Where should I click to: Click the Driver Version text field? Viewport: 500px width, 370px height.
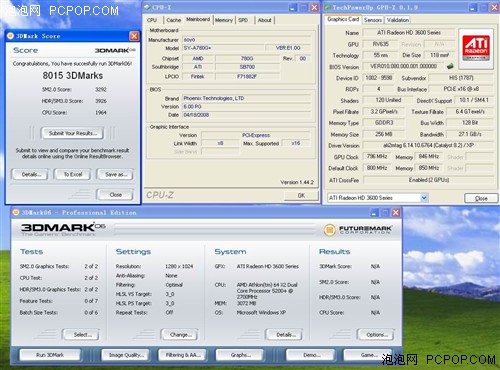pos(428,145)
